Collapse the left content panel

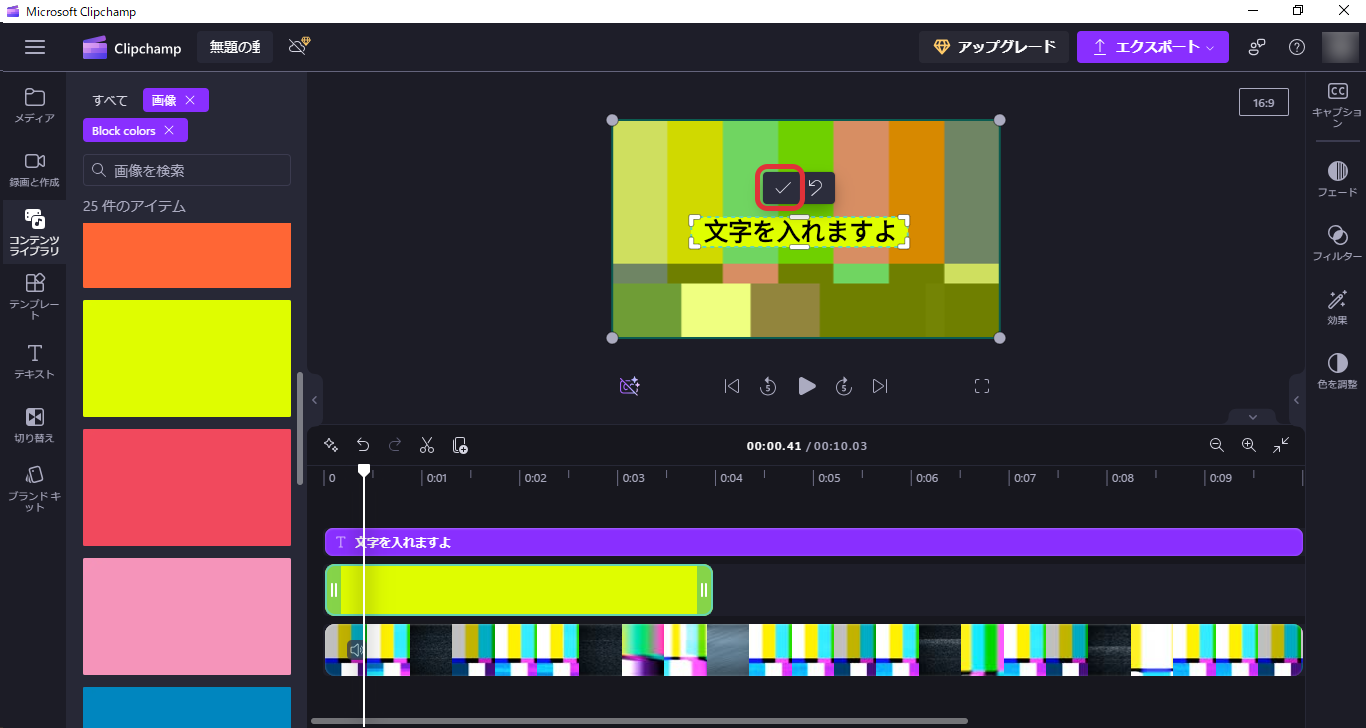coord(314,400)
